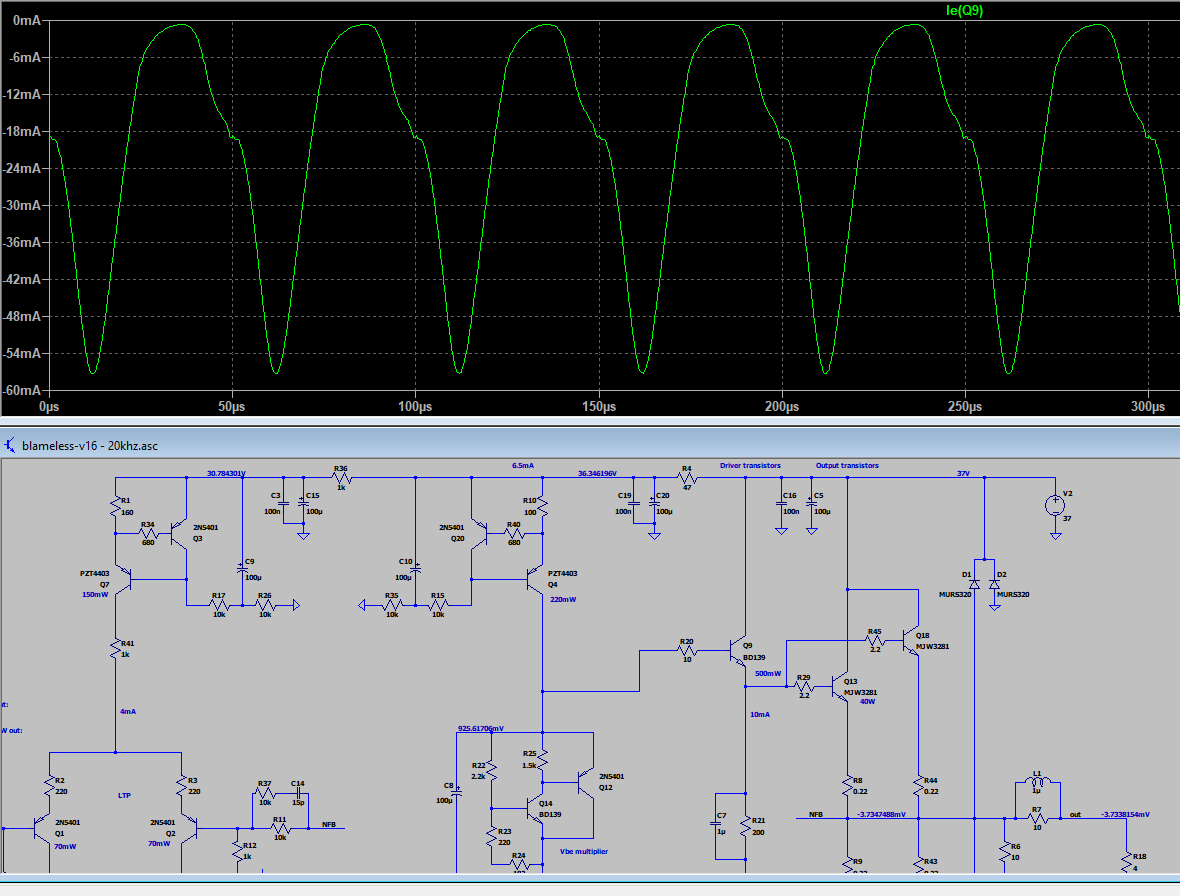Select resistor R41 1k
1180x896 pixels.
pos(116,648)
